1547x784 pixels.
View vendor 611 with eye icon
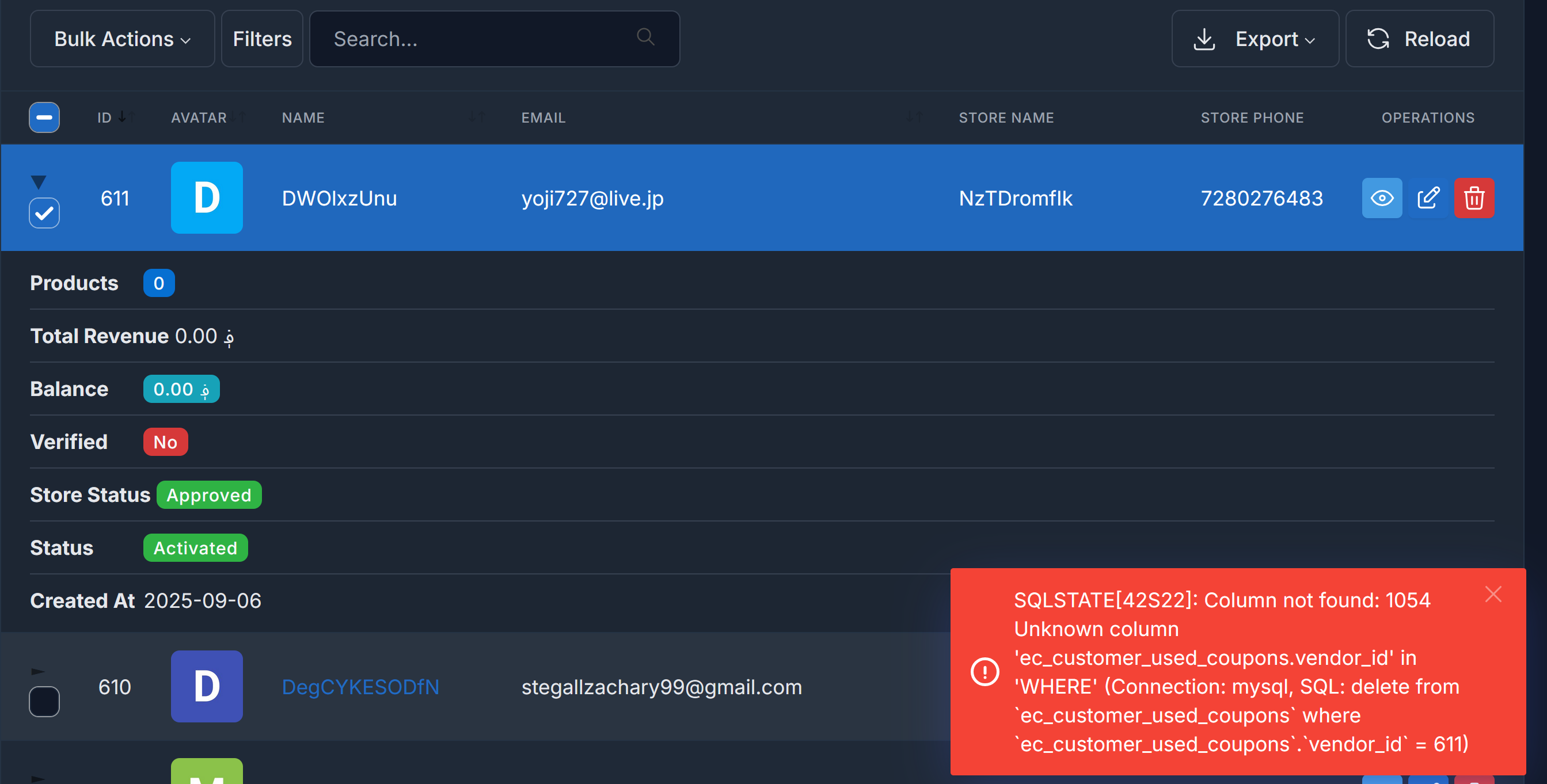point(1381,197)
